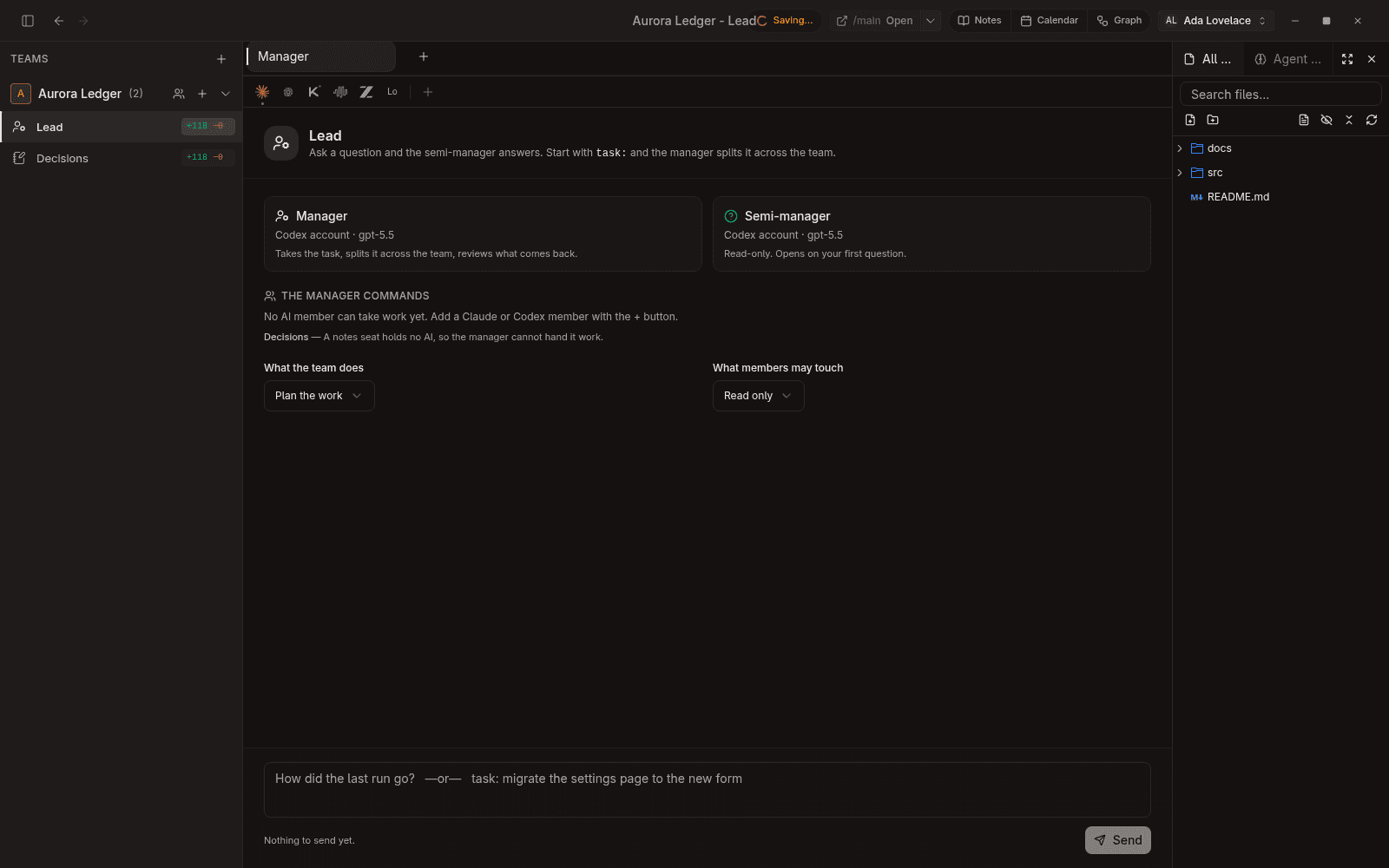Switch to the Agent tab in files panel
The height and width of the screenshot is (868, 1389).
point(1288,59)
